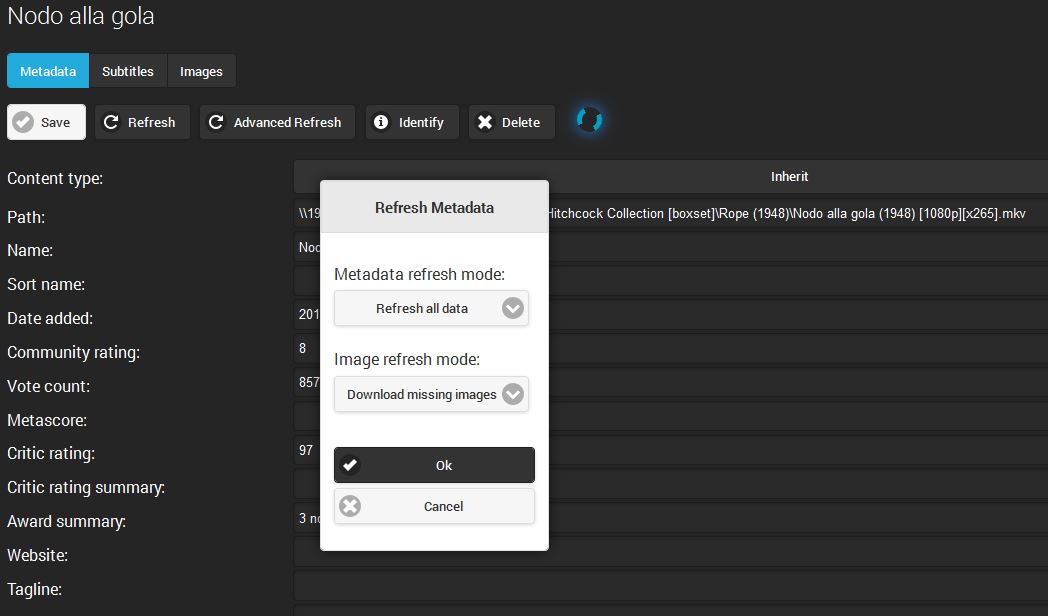Click the 'Critic rating:' label
Viewport: 1048px width, 616px height.
click(x=51, y=454)
